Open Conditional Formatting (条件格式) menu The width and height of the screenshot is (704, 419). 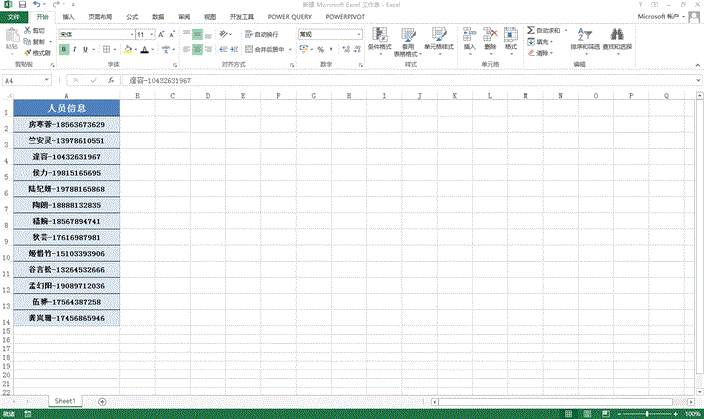[x=381, y=40]
